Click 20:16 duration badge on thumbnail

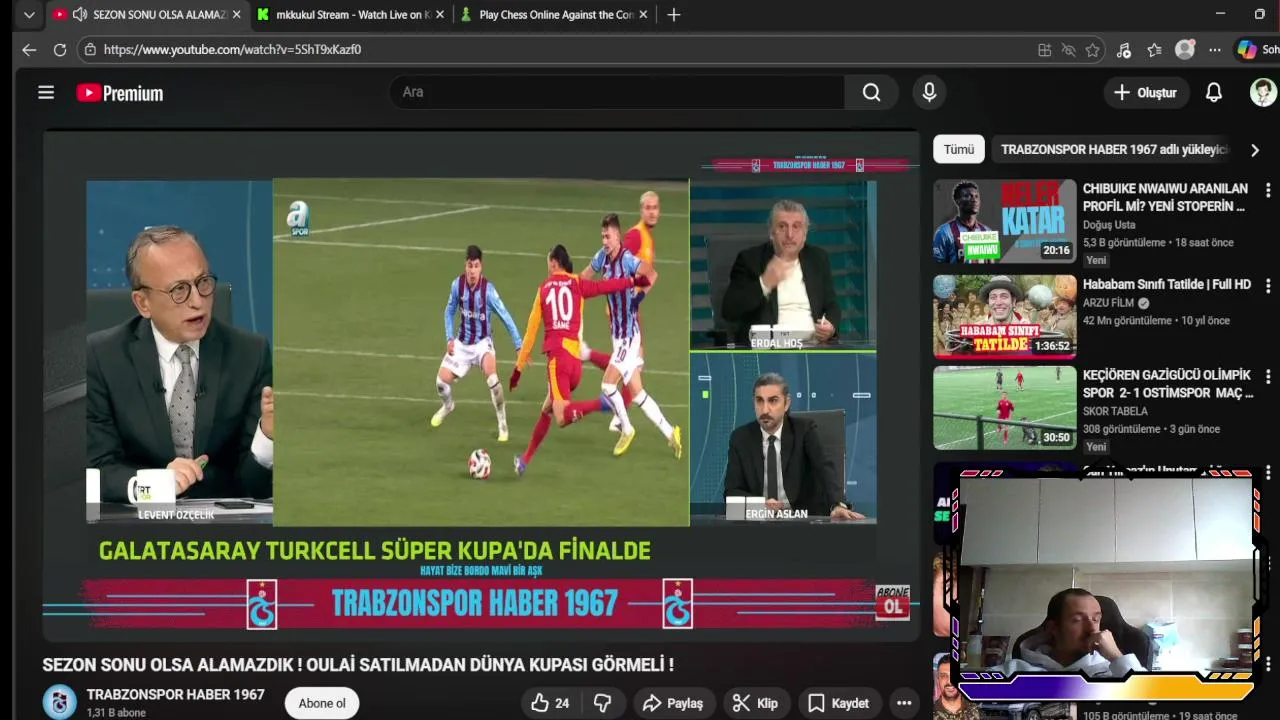[x=1056, y=251]
